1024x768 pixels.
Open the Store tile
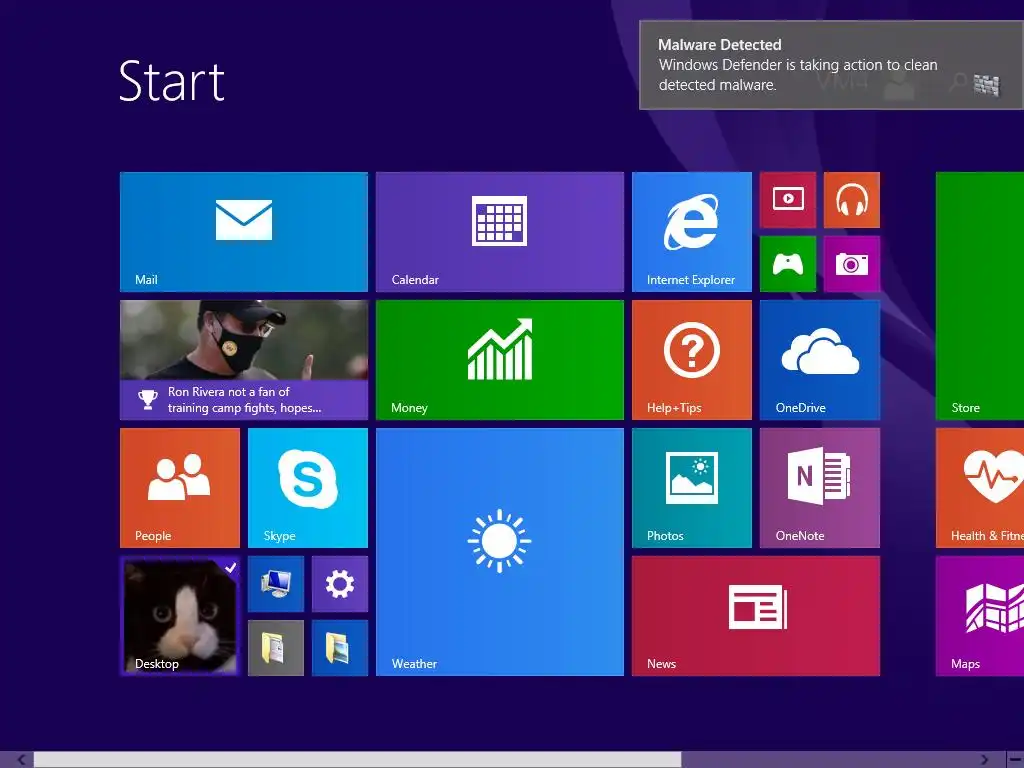click(x=980, y=296)
